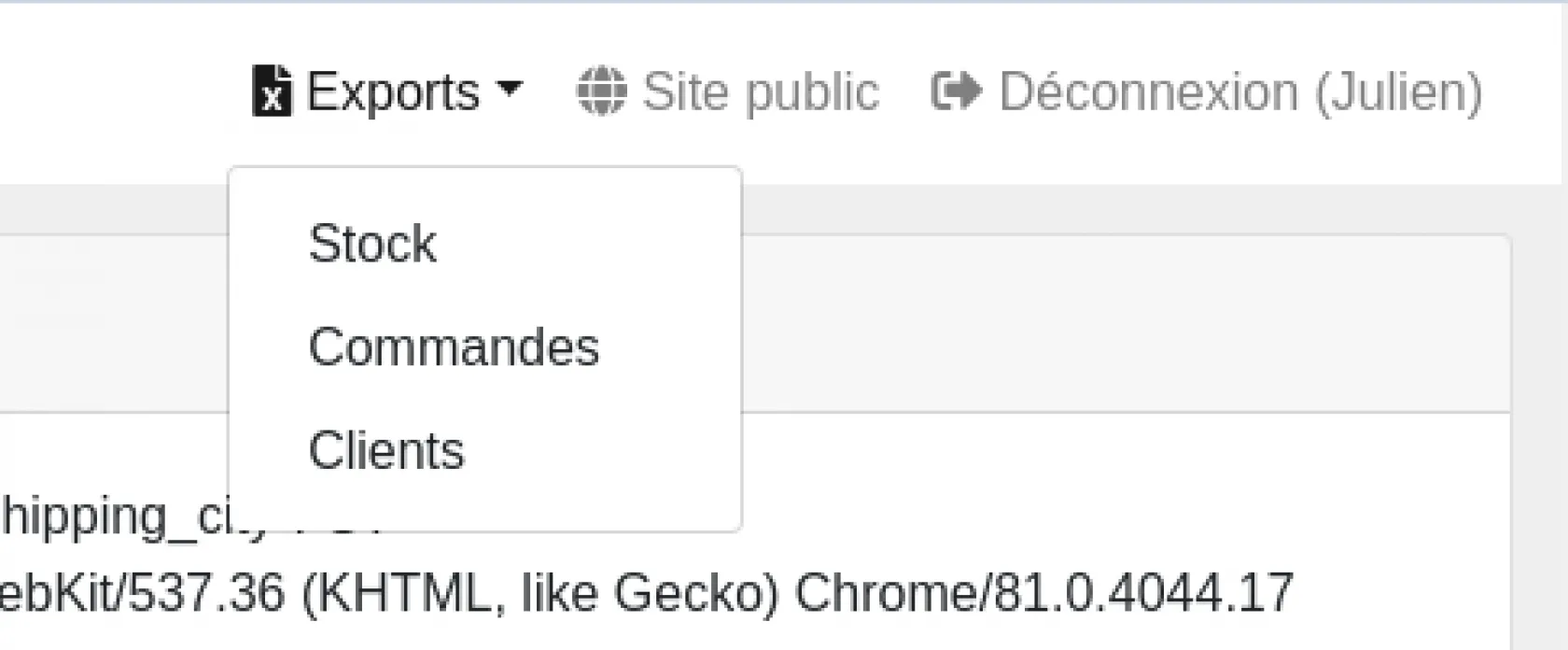Viewport: 1568px width, 650px height.
Task: Click empty space right of Stock item
Action: (x=597, y=244)
